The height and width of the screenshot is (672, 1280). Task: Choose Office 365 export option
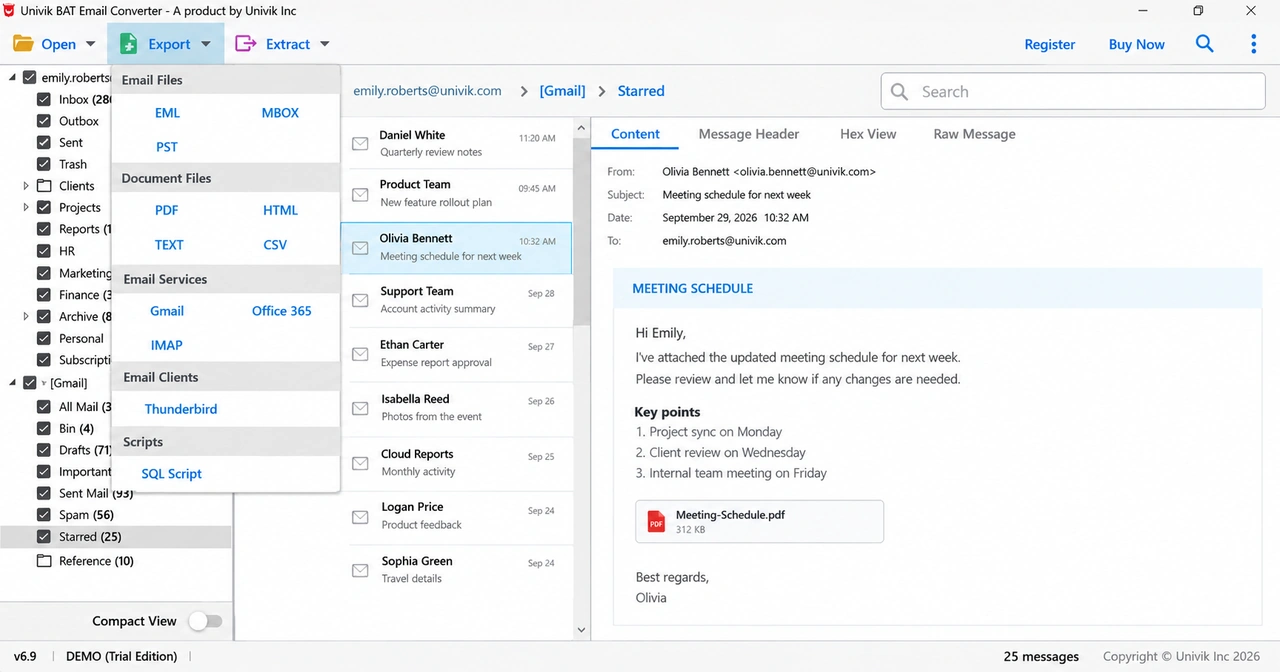click(x=281, y=311)
